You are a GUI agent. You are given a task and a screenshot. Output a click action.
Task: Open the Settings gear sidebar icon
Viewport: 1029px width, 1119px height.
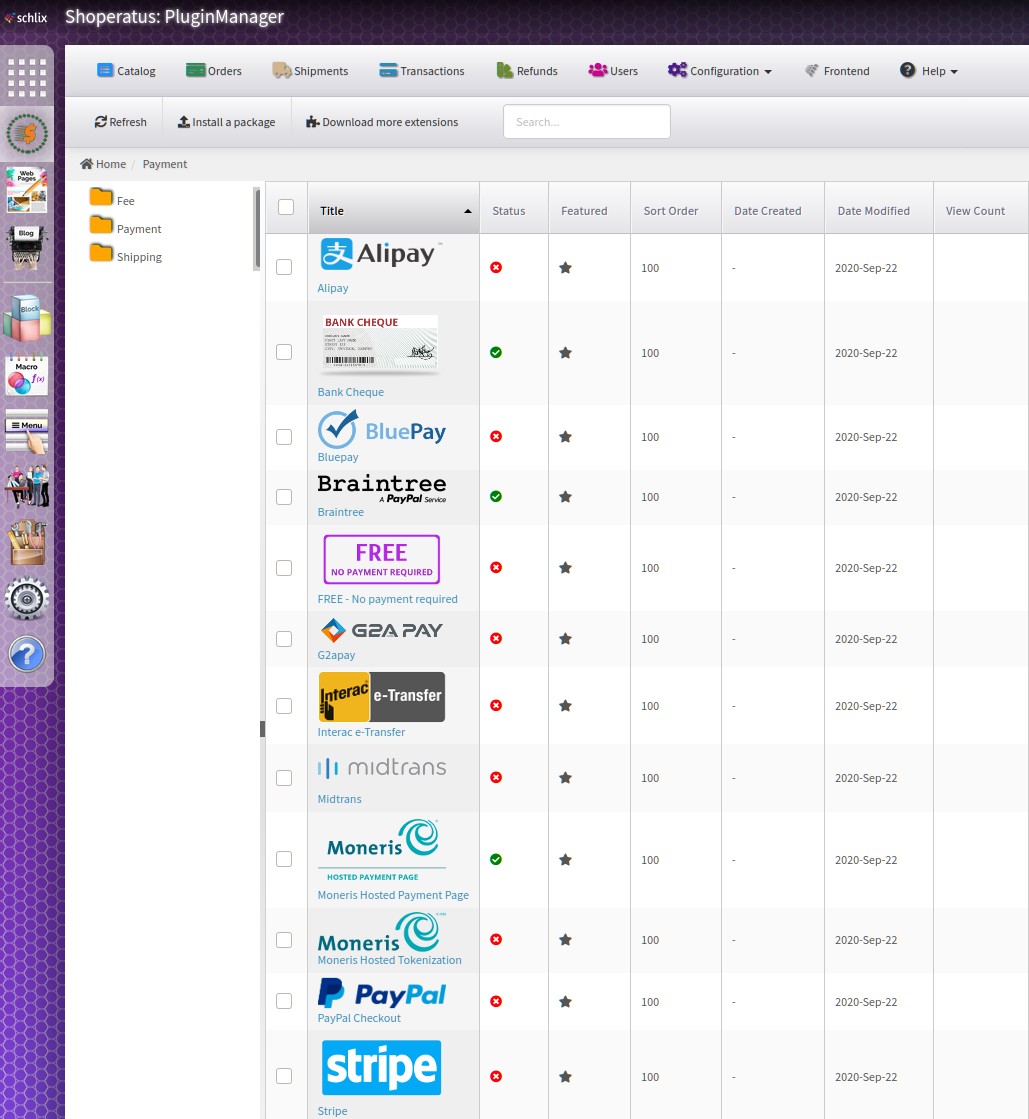(27, 598)
